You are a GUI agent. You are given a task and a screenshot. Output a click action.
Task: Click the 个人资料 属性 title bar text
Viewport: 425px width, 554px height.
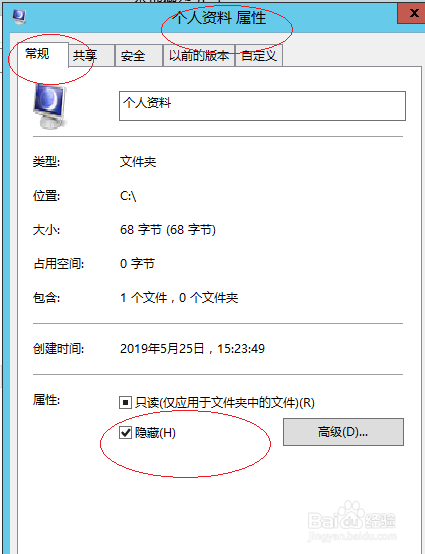coord(219,18)
